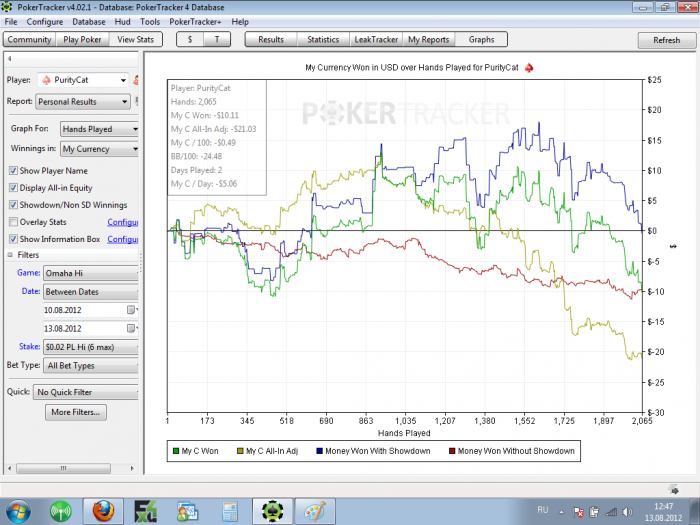700x525 pixels.
Task: Open the FX taskbar application
Action: 146,512
